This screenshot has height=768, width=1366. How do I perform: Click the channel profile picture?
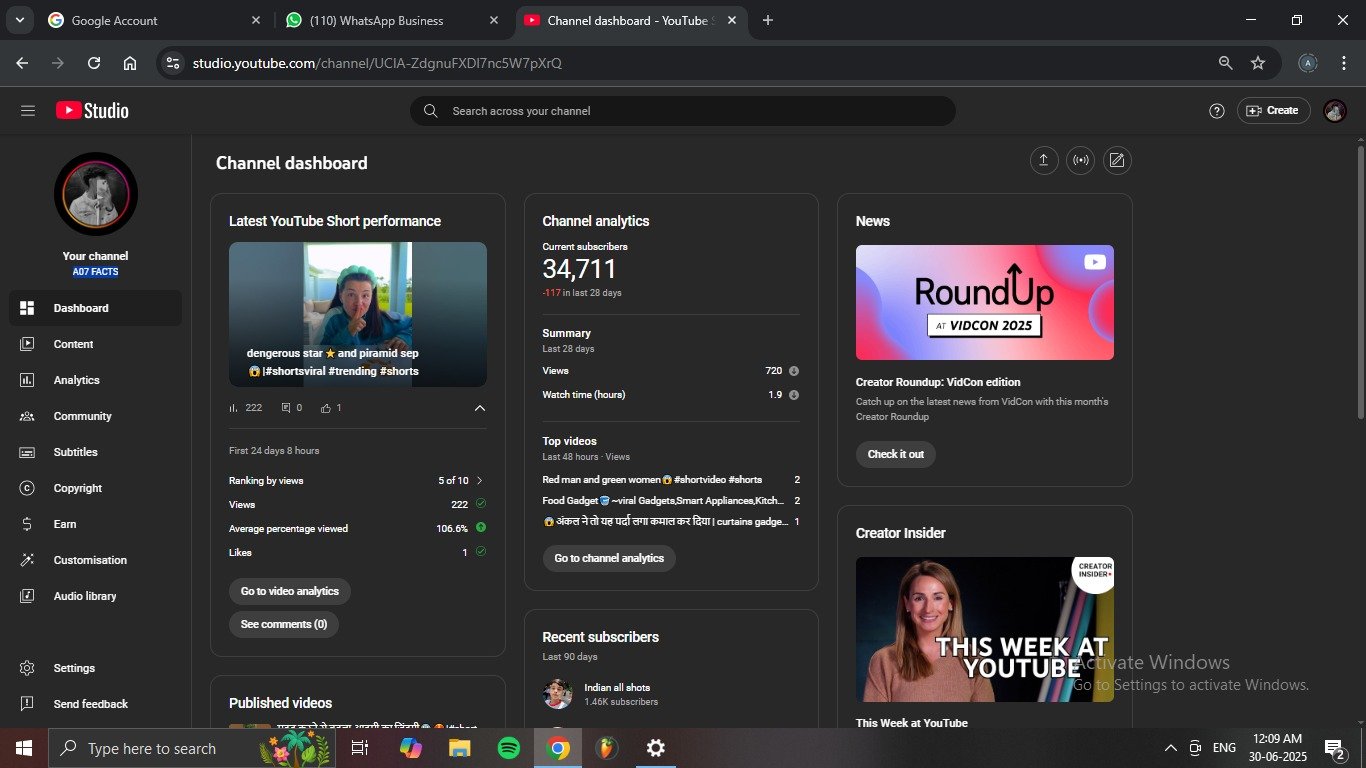96,194
